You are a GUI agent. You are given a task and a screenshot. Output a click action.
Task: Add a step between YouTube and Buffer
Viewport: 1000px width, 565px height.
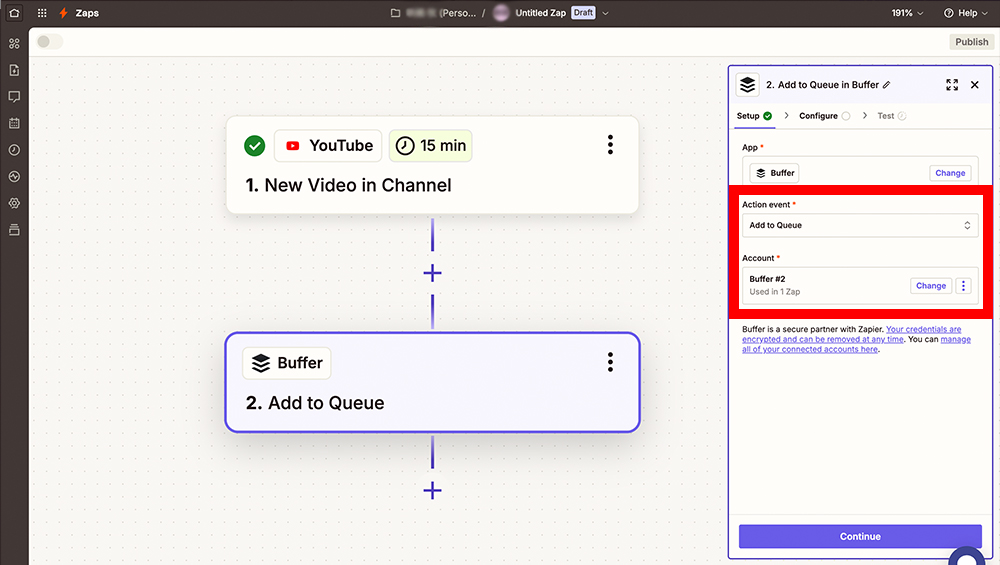coord(432,273)
